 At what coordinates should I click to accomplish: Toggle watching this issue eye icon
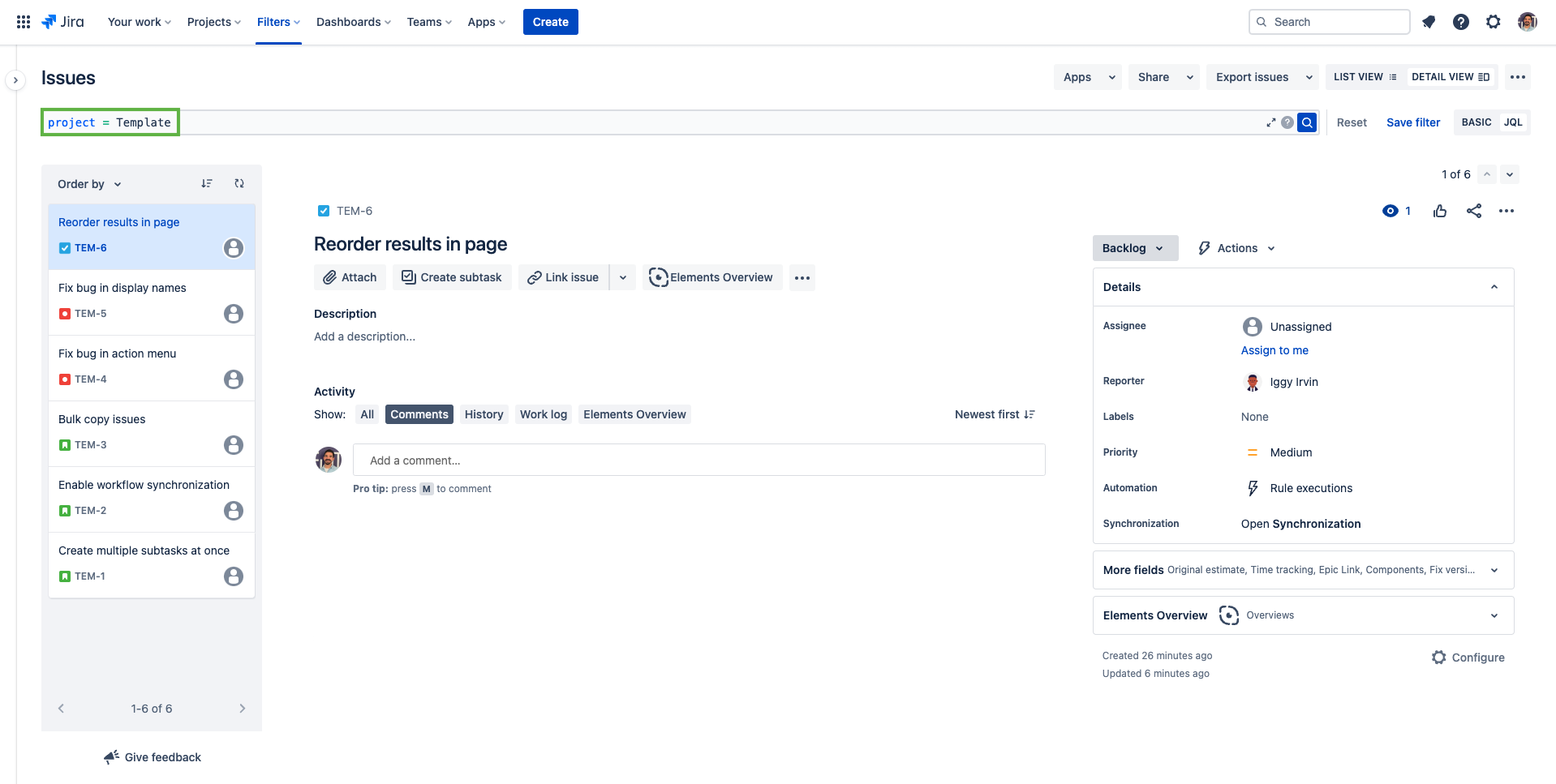click(x=1391, y=211)
